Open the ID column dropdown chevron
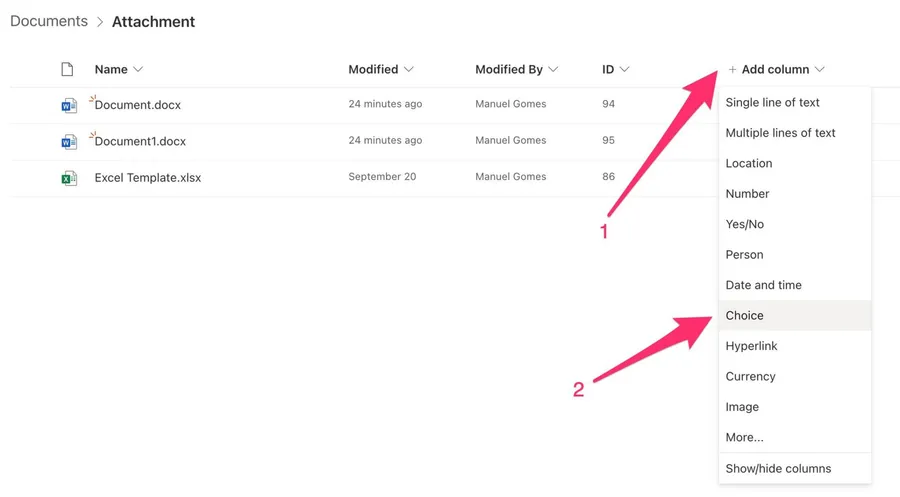Viewport: 900px width, 497px height. point(625,70)
